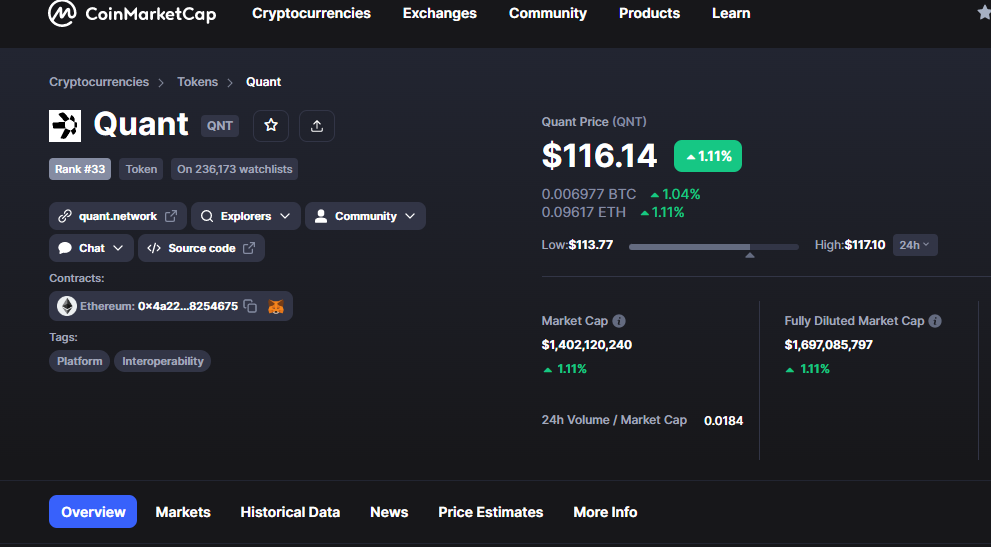Image resolution: width=991 pixels, height=547 pixels.
Task: Go to Tokens breadcrumb link
Action: (197, 82)
